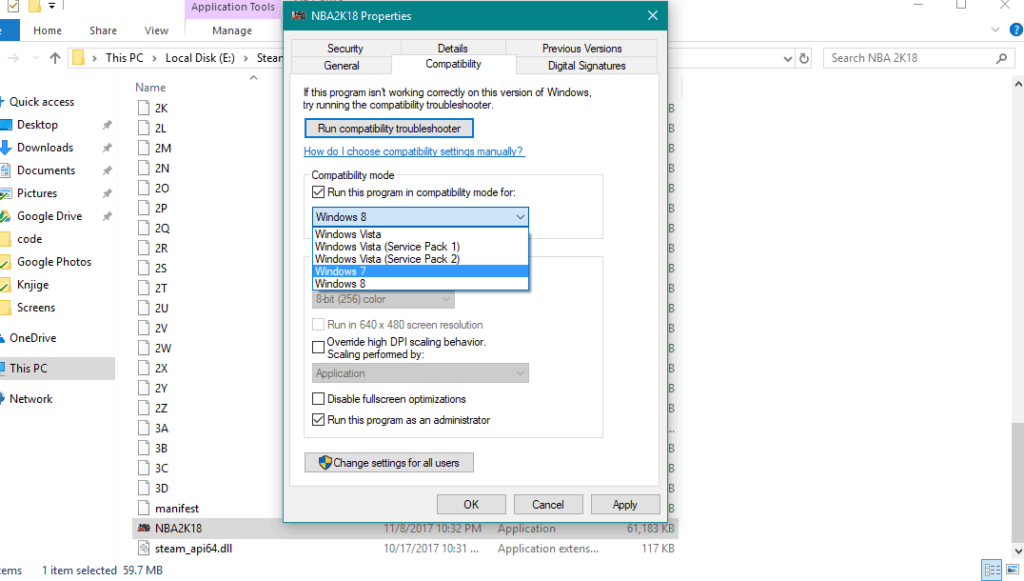Screen dimensions: 1024x581
Task: Click the Explorer vertical scrollbar
Action: click(x=1018, y=484)
